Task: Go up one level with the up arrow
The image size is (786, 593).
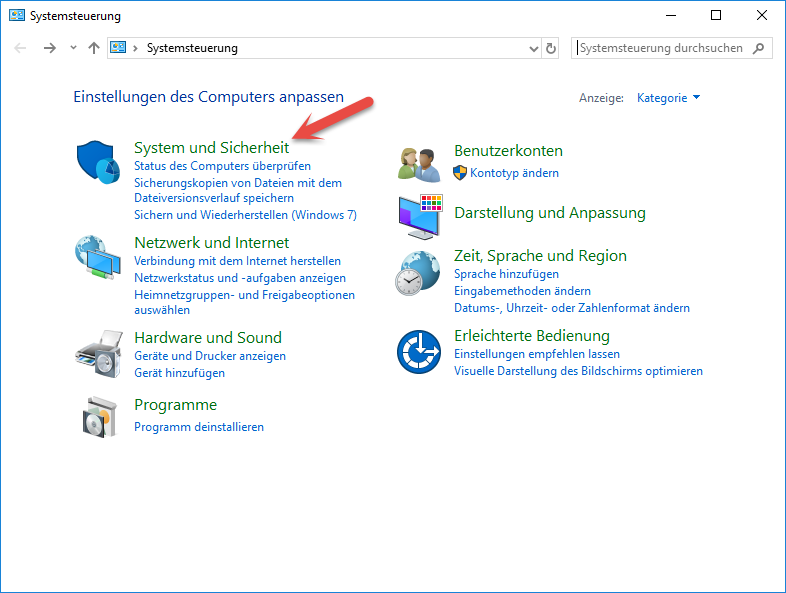Action: click(x=94, y=48)
